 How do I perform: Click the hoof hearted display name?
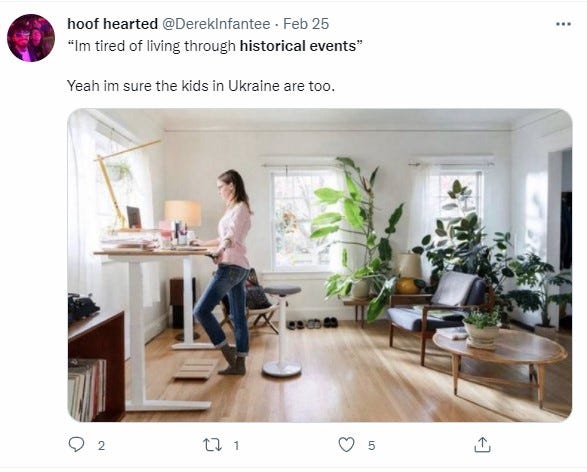coord(112,24)
